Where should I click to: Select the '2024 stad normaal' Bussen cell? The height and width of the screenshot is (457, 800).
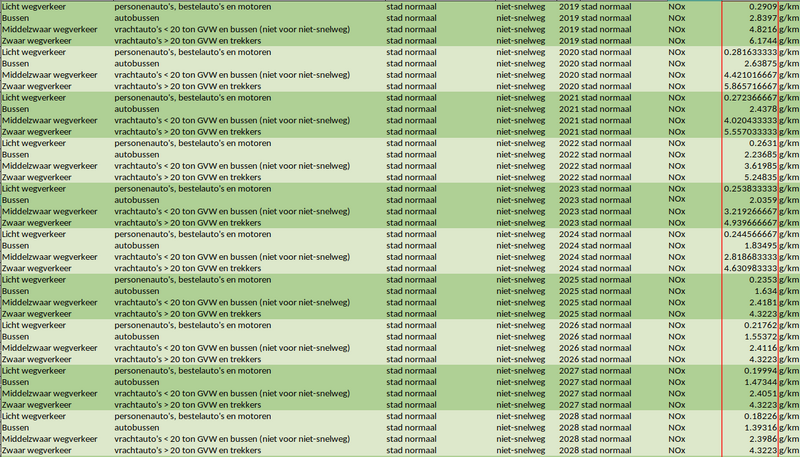(x=595, y=245)
